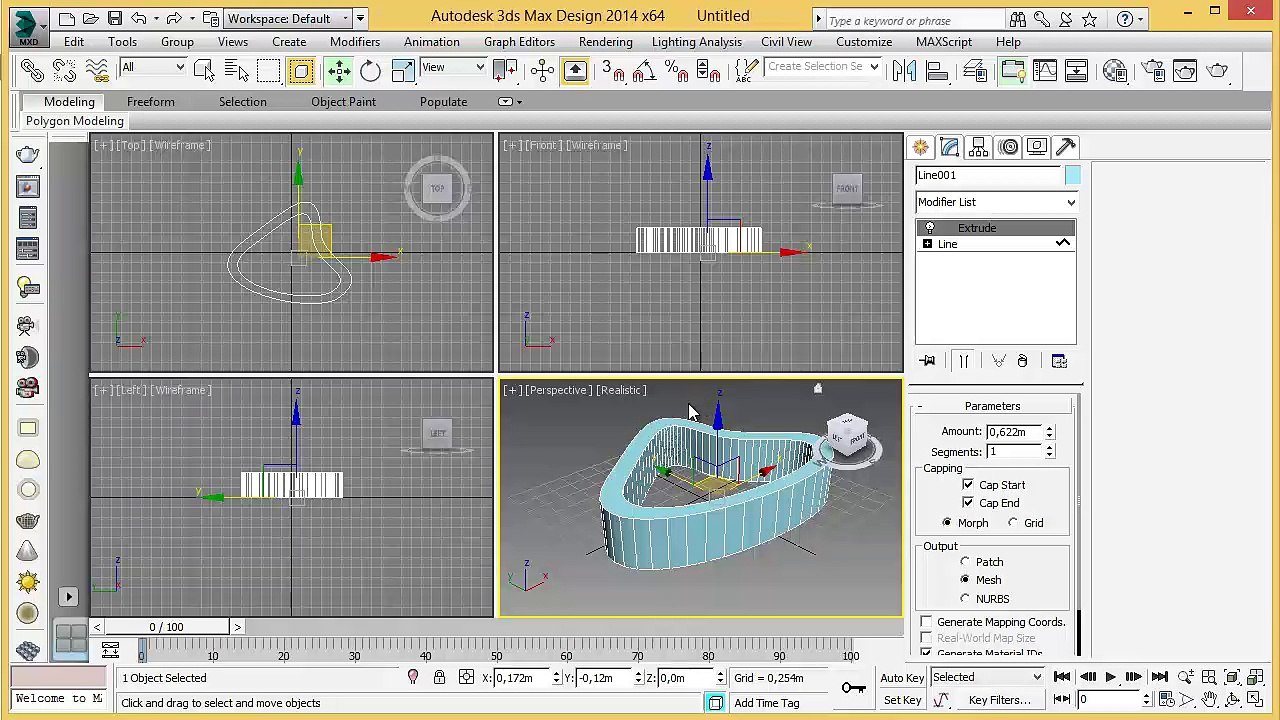Click the Unlink Selection tool
Viewport: 1280px width, 720px height.
(64, 70)
